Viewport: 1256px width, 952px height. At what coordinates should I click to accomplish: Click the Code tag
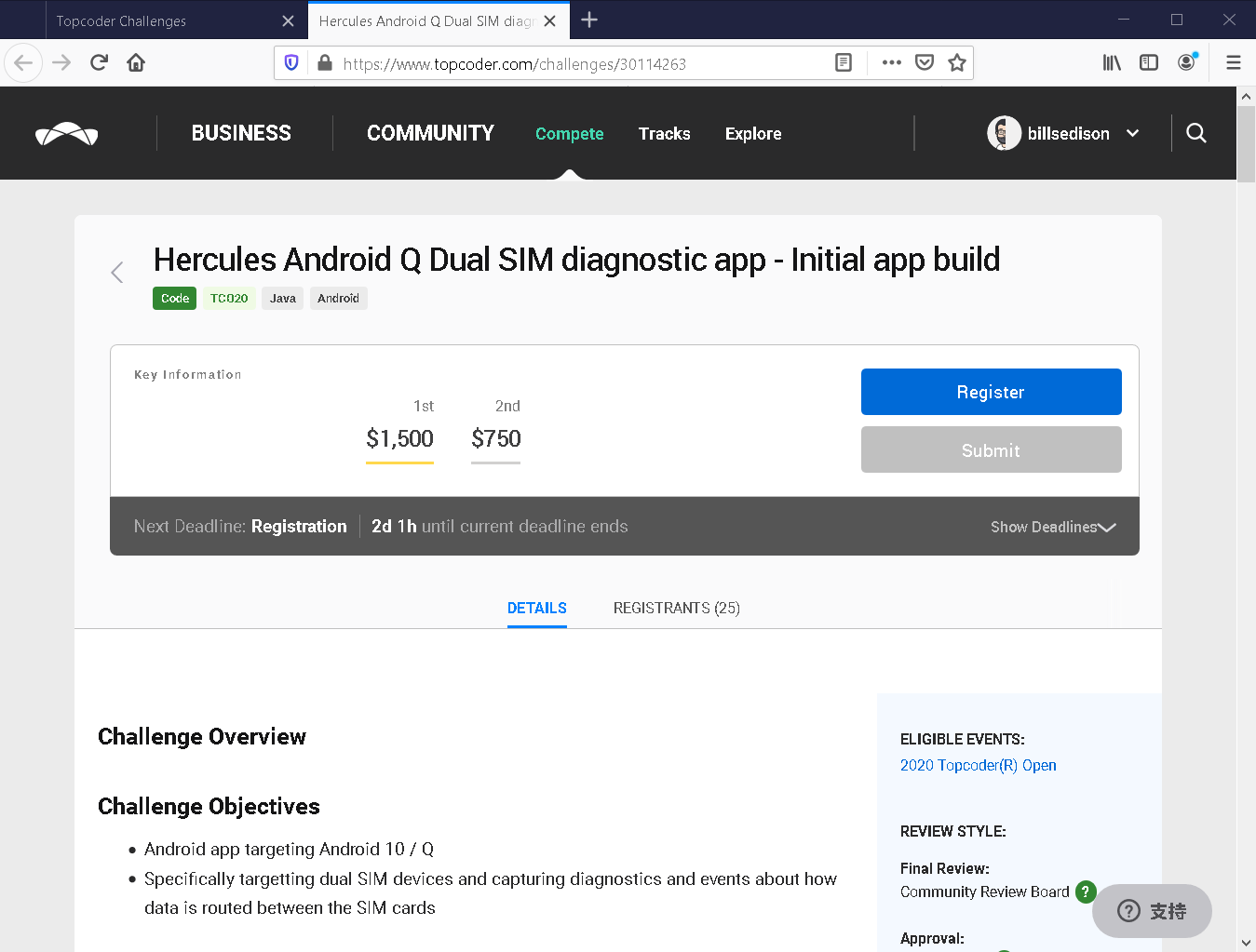coord(174,298)
